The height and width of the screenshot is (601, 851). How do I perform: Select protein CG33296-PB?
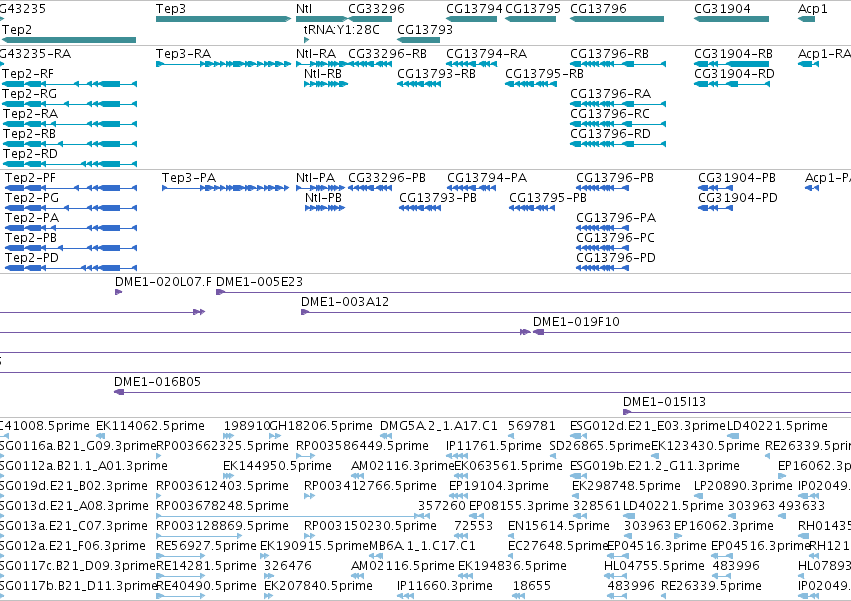pyautogui.click(x=370, y=188)
